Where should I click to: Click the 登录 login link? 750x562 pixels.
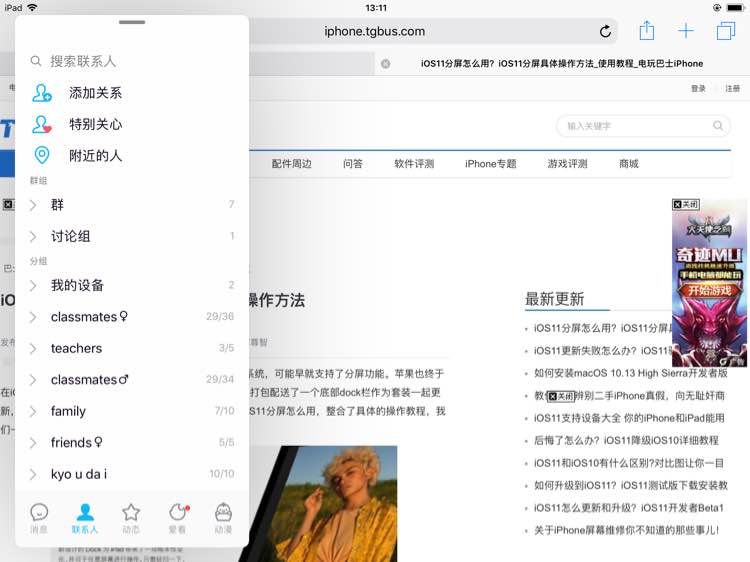pos(698,88)
